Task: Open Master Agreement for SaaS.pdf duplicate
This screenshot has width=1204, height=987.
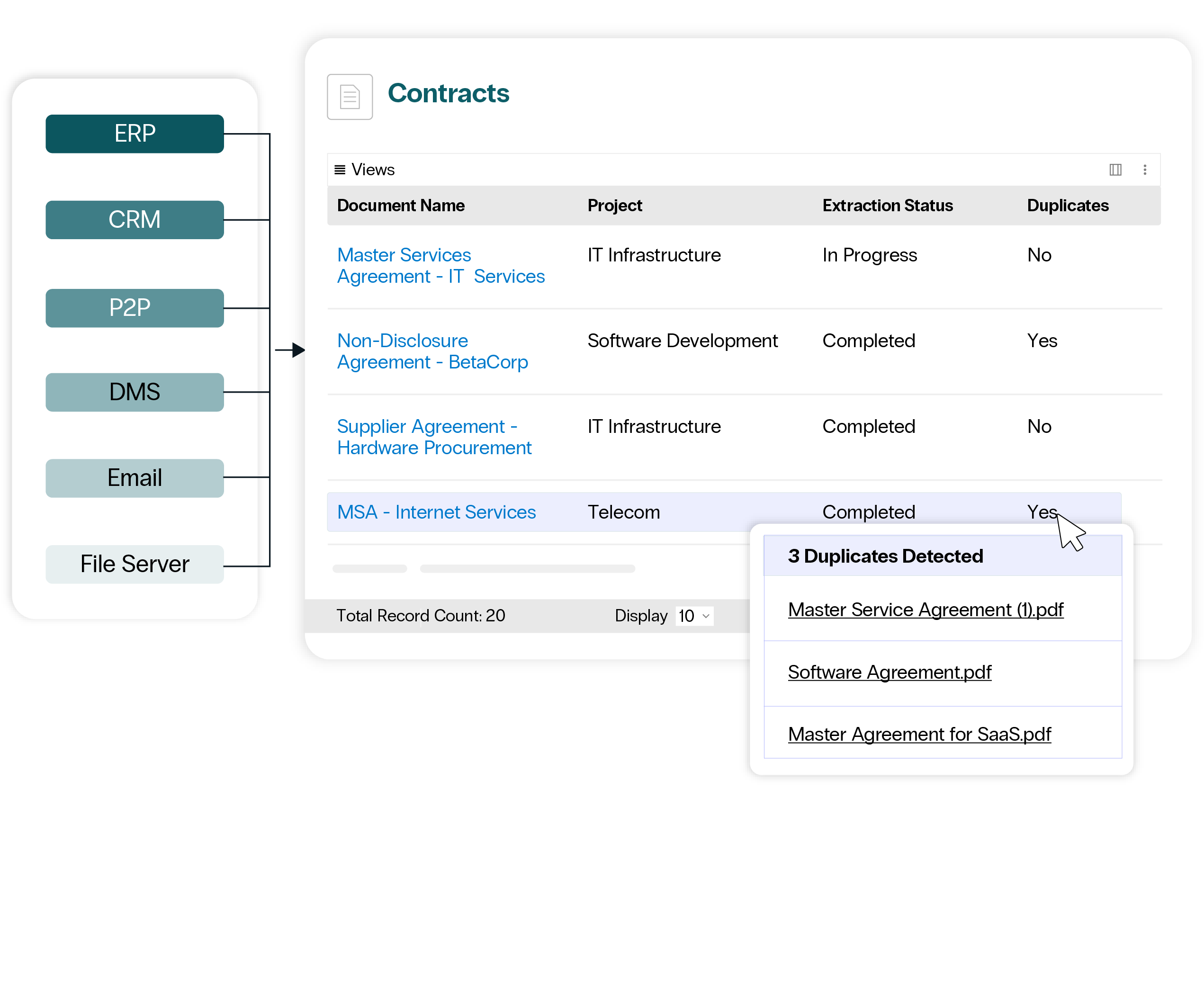Action: (919, 734)
